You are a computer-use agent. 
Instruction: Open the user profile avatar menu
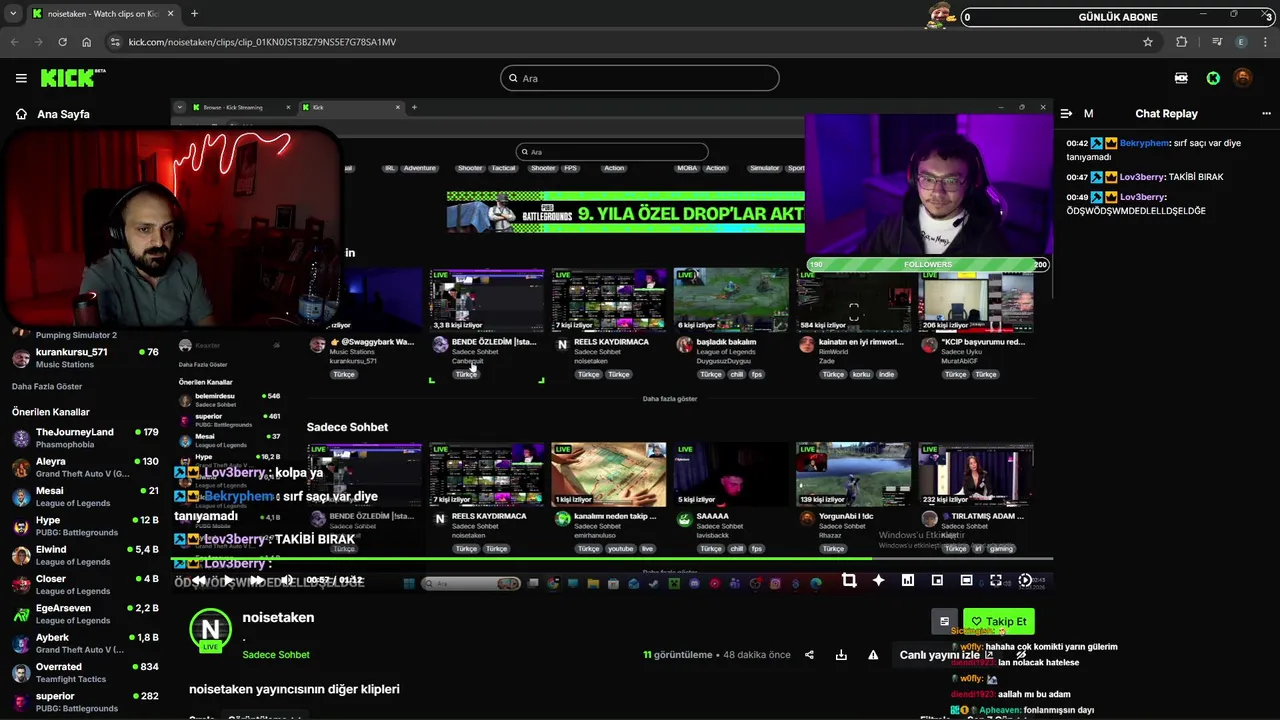tap(1243, 78)
